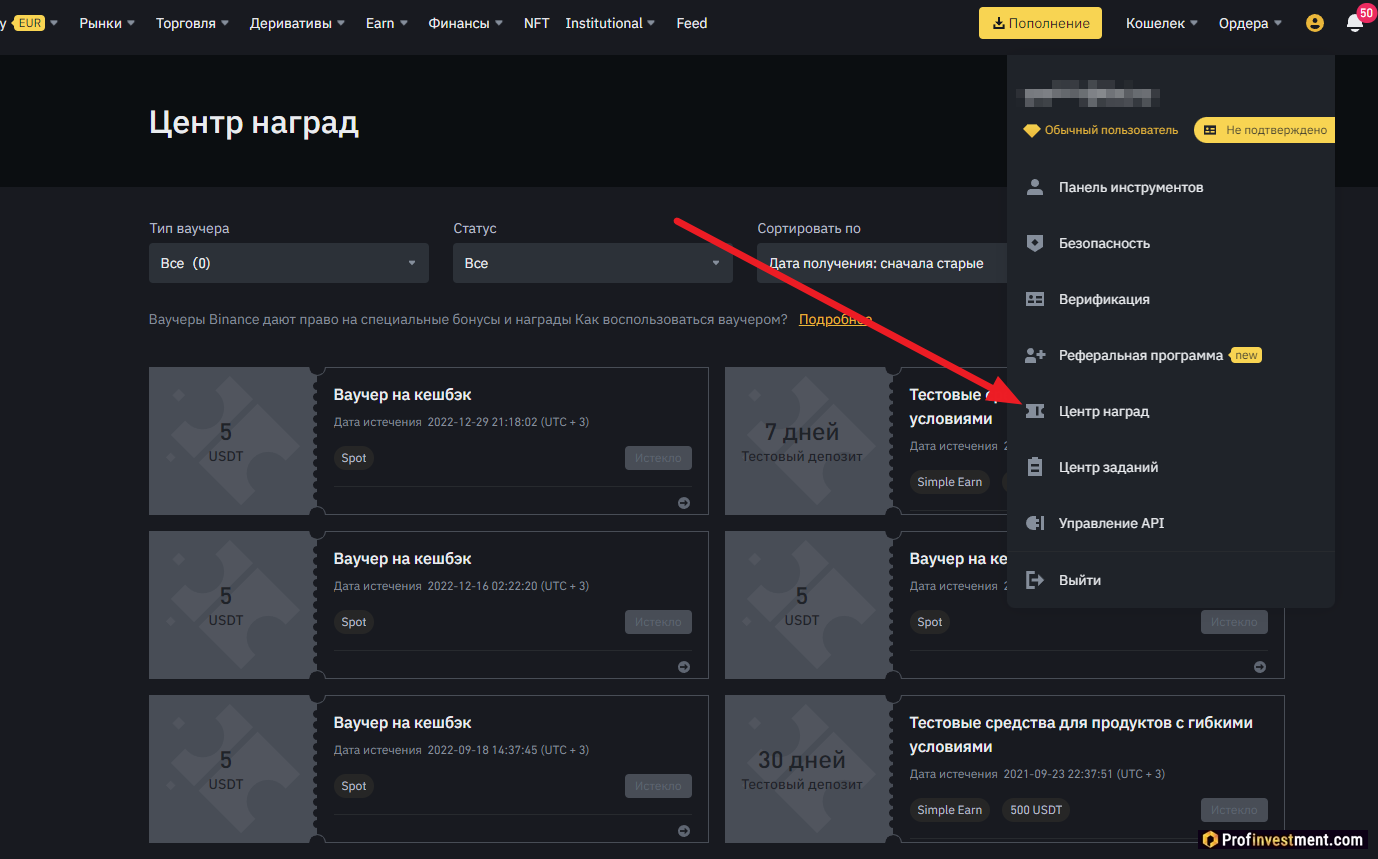Click the Spot tag on the voucher expiring 2022-12-29
This screenshot has width=1378, height=859.
point(354,458)
